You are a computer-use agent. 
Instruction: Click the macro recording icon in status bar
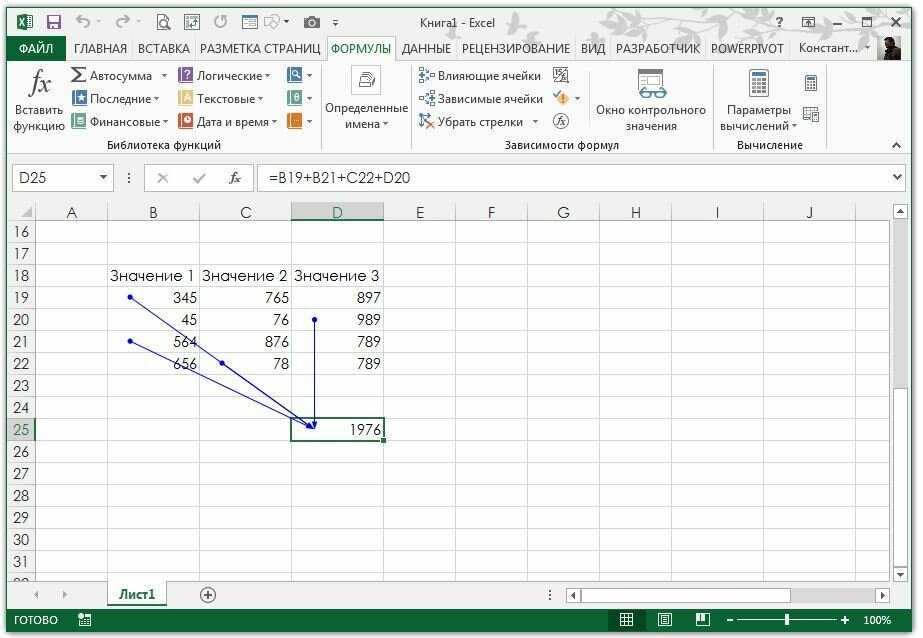[84, 620]
